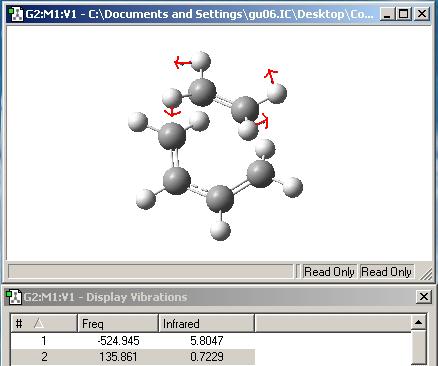Sort by the Infrared column header
This screenshot has width=438, height=366.
(x=206, y=323)
